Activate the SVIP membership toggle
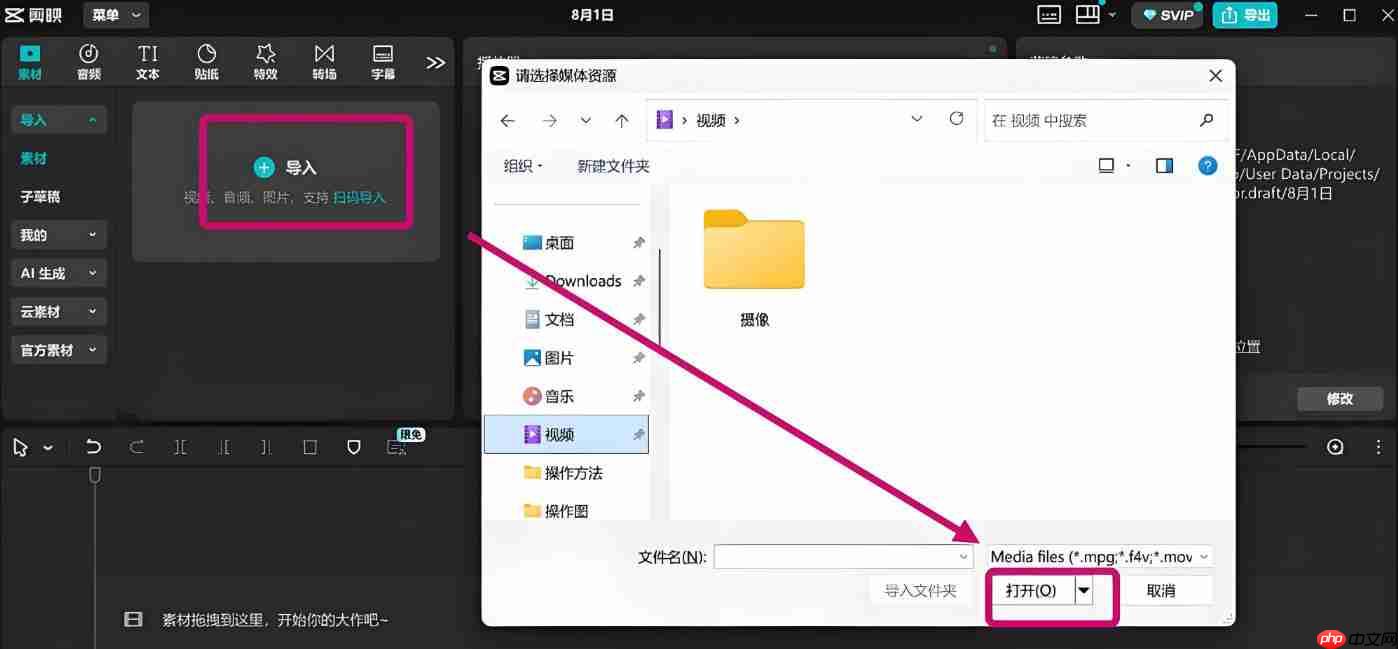The image size is (1398, 649). click(x=1166, y=16)
